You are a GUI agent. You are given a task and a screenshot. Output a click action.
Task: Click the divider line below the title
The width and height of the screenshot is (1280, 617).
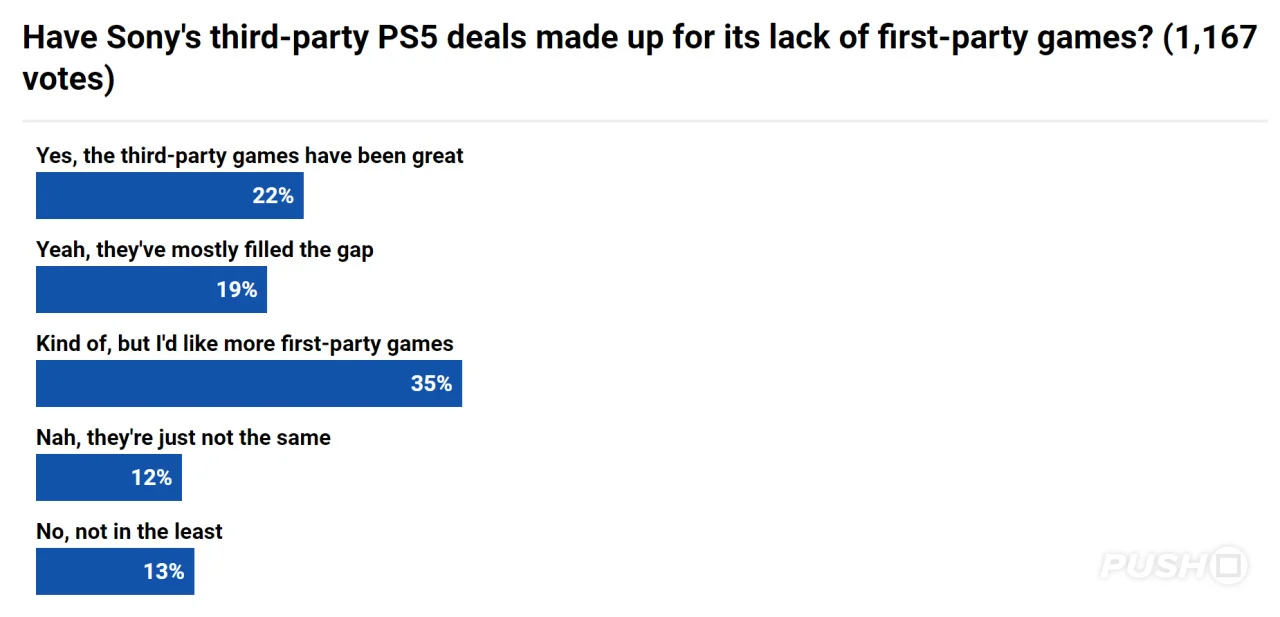point(645,121)
